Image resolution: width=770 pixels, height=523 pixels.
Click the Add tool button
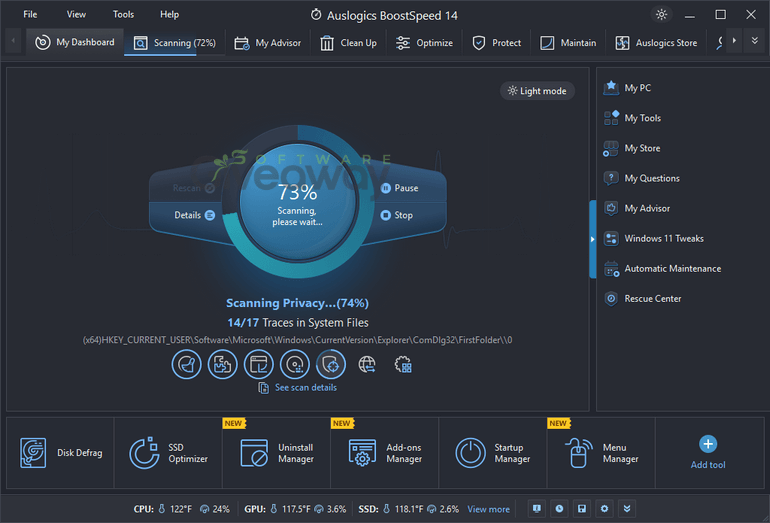point(708,452)
